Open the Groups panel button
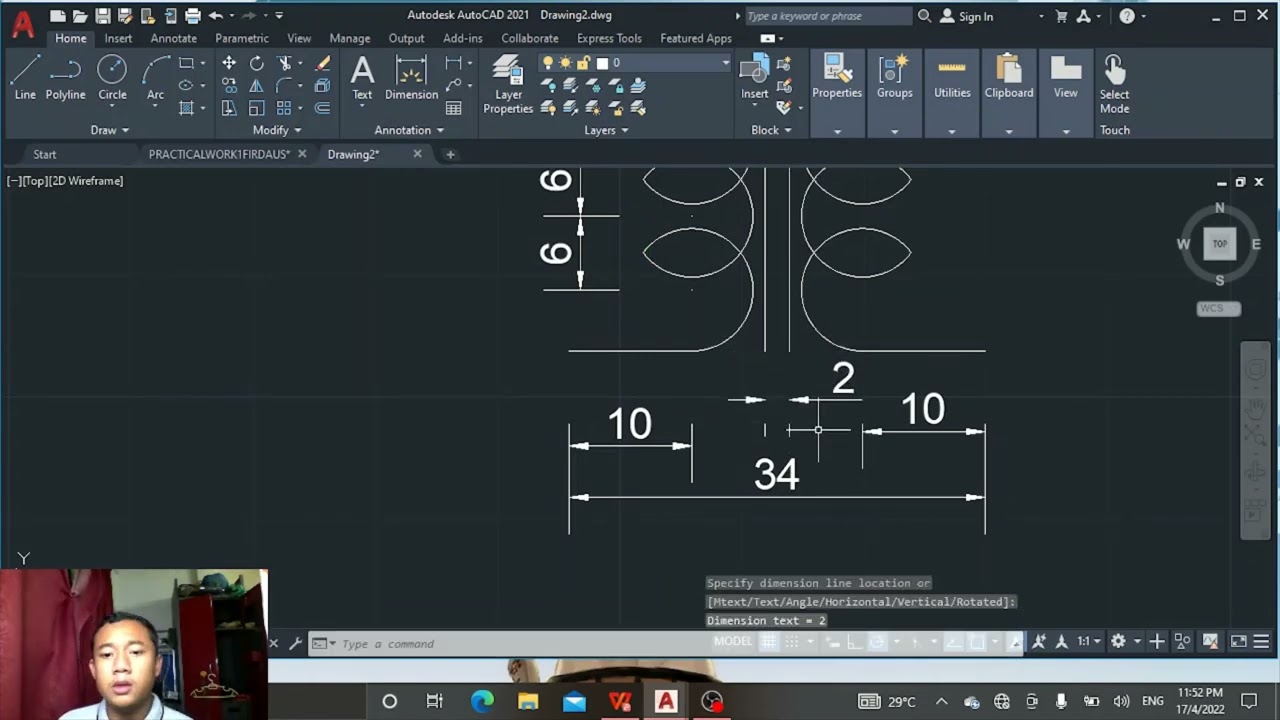 895,78
